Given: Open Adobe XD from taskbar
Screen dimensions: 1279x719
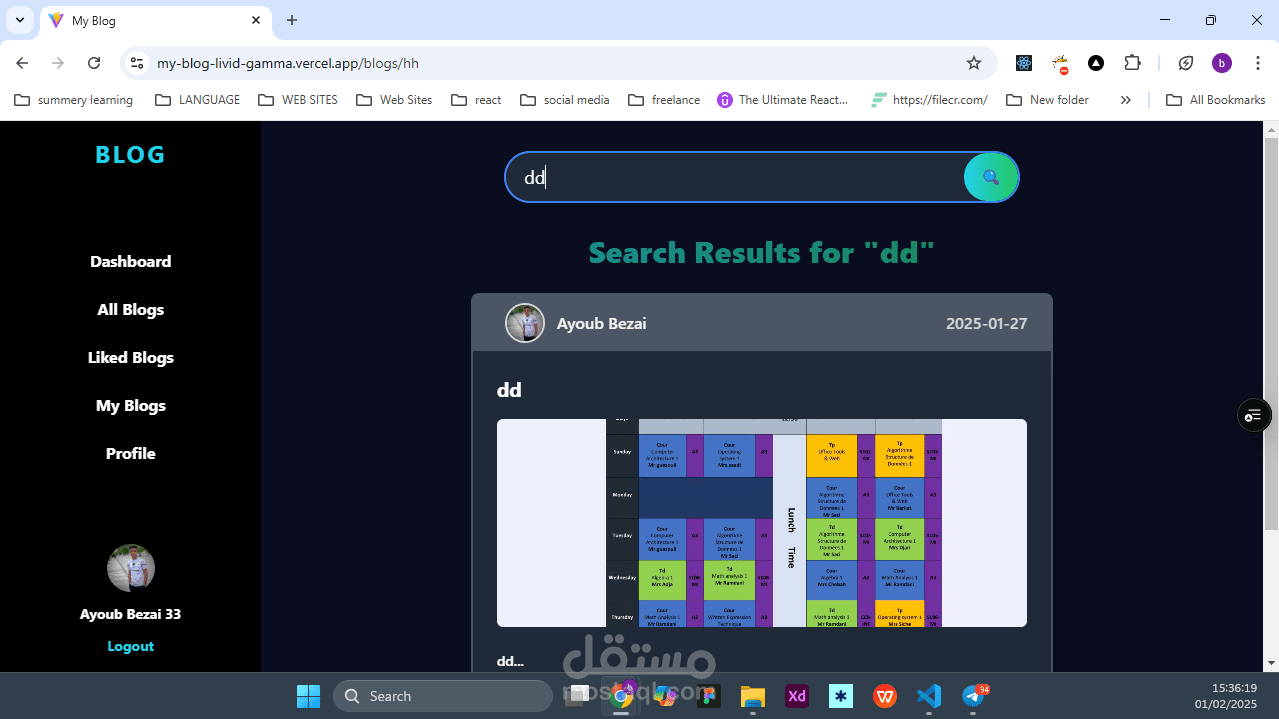Looking at the screenshot, I should point(797,696).
